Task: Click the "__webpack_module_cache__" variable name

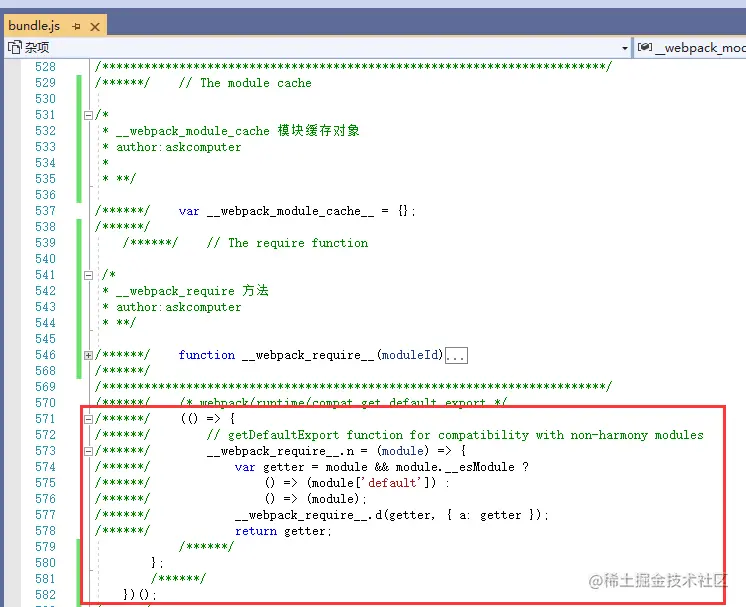Action: coord(290,211)
